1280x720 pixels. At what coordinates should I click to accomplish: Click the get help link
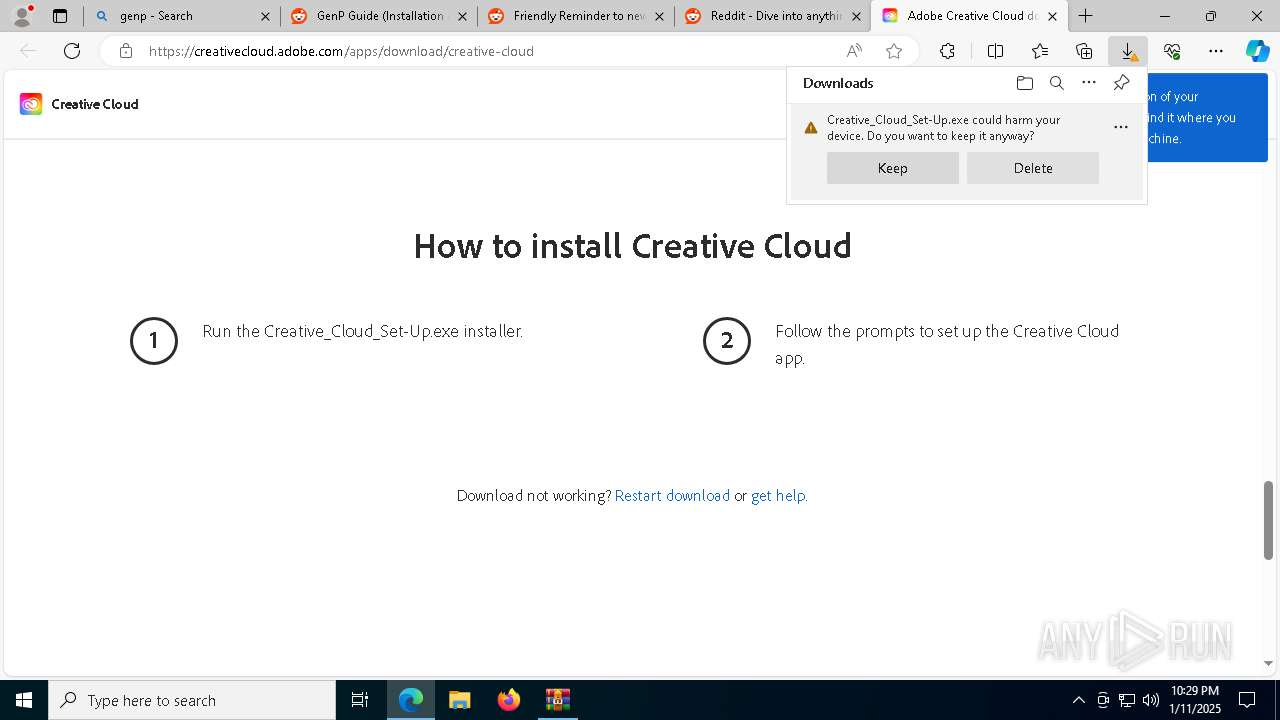(x=778, y=496)
